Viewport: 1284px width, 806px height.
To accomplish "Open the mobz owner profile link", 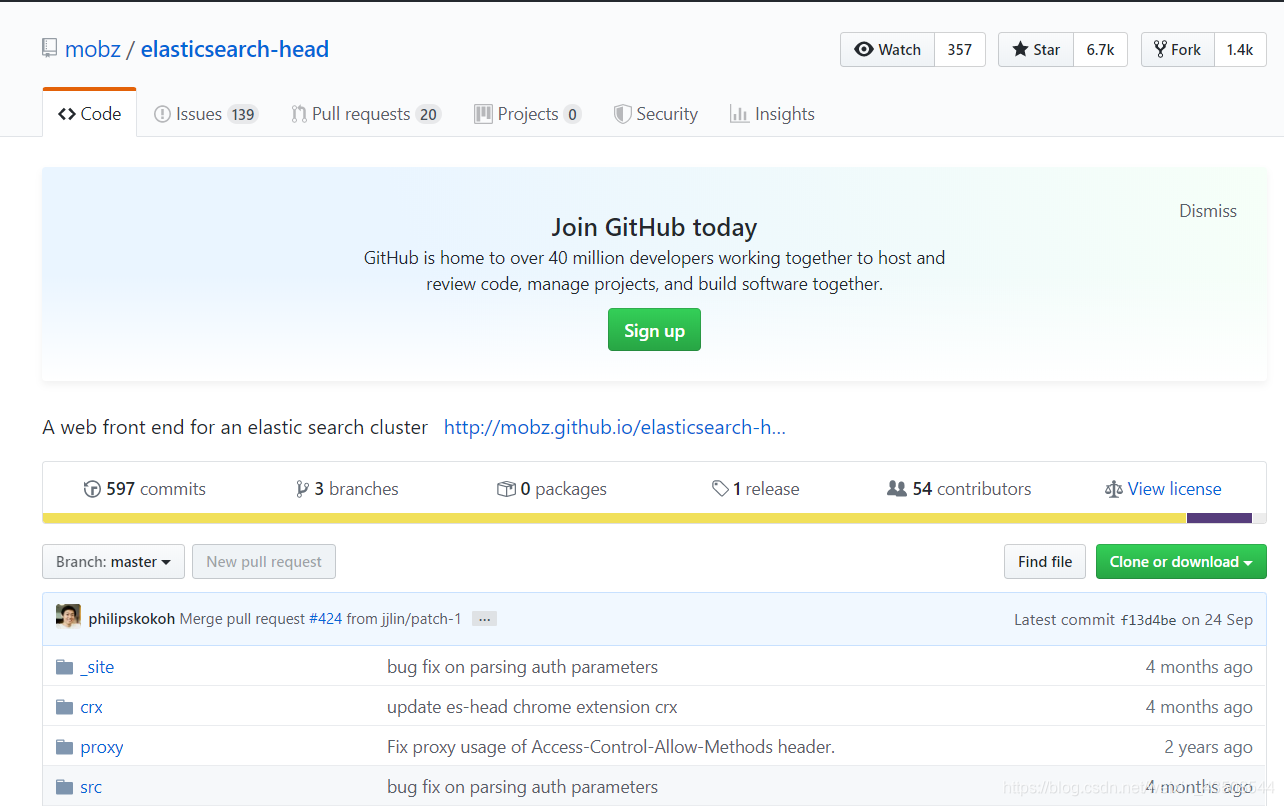I will coord(93,49).
